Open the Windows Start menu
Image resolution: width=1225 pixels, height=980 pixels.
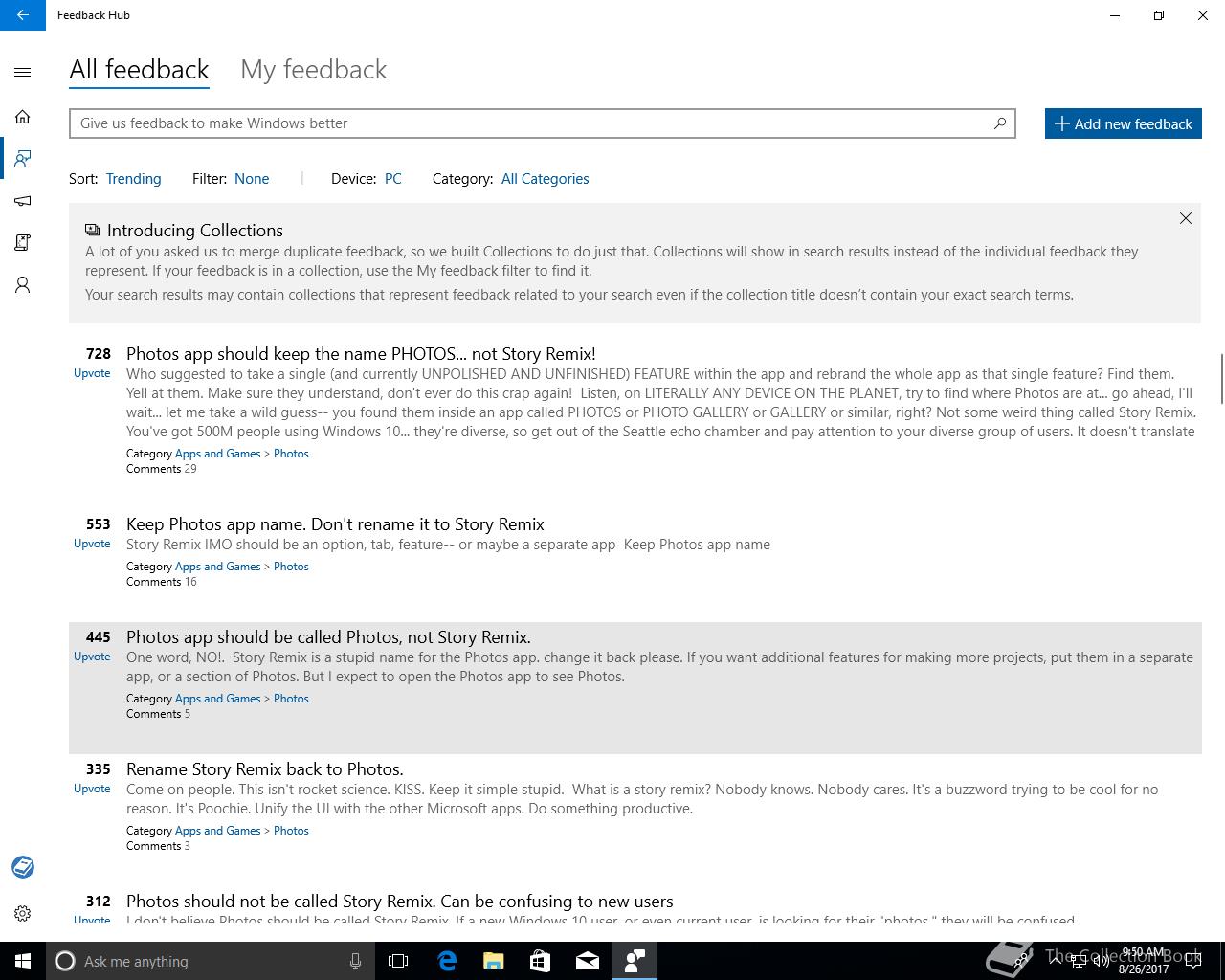[x=23, y=961]
